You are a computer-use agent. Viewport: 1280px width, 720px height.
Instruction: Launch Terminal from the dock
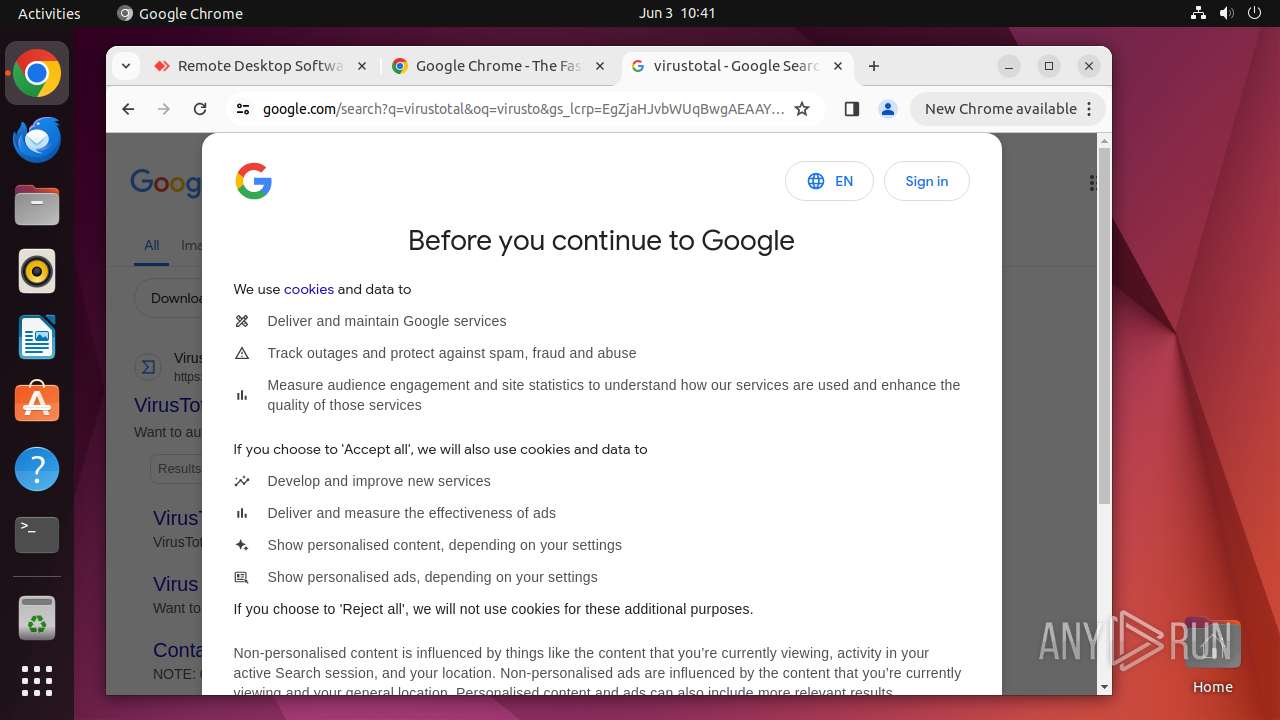(37, 535)
